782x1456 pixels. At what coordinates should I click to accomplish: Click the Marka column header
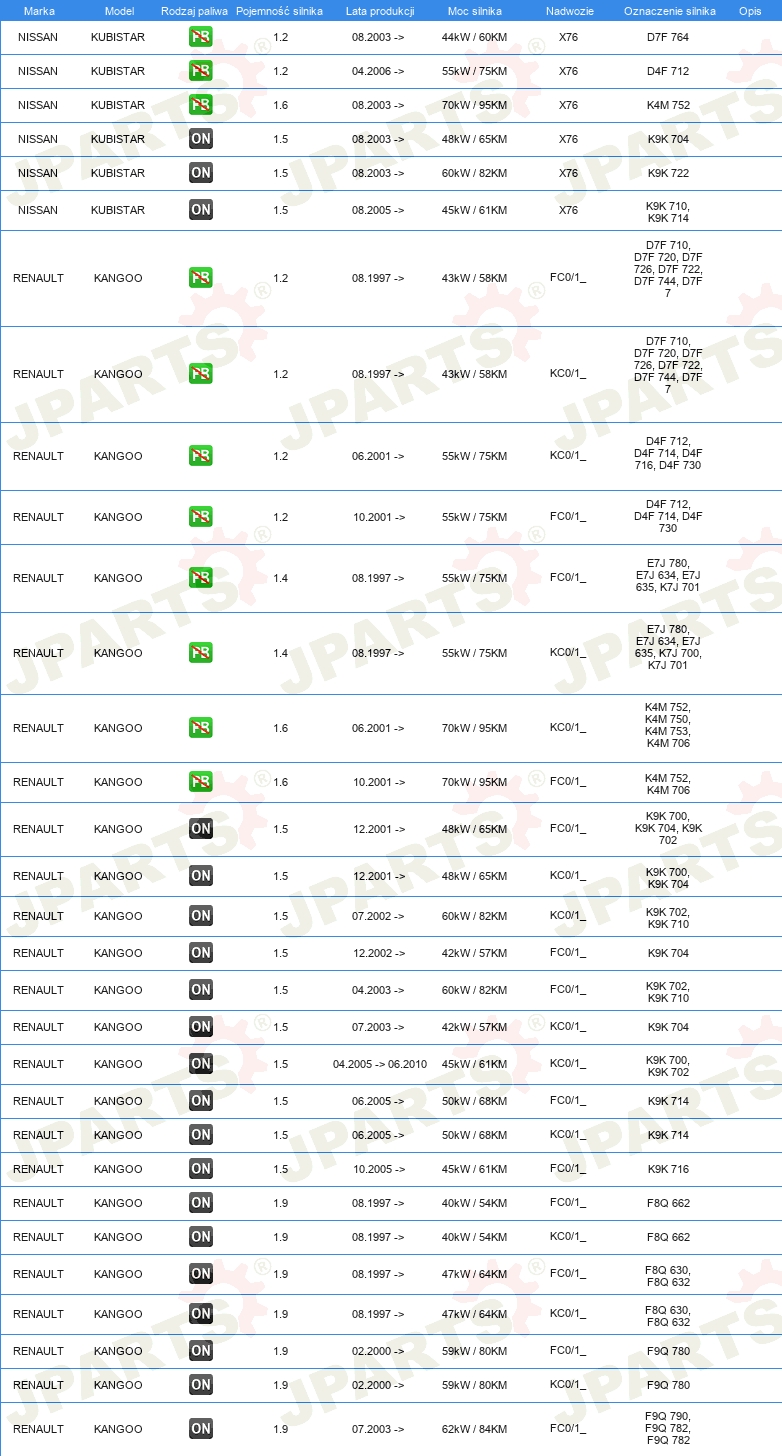[39, 11]
